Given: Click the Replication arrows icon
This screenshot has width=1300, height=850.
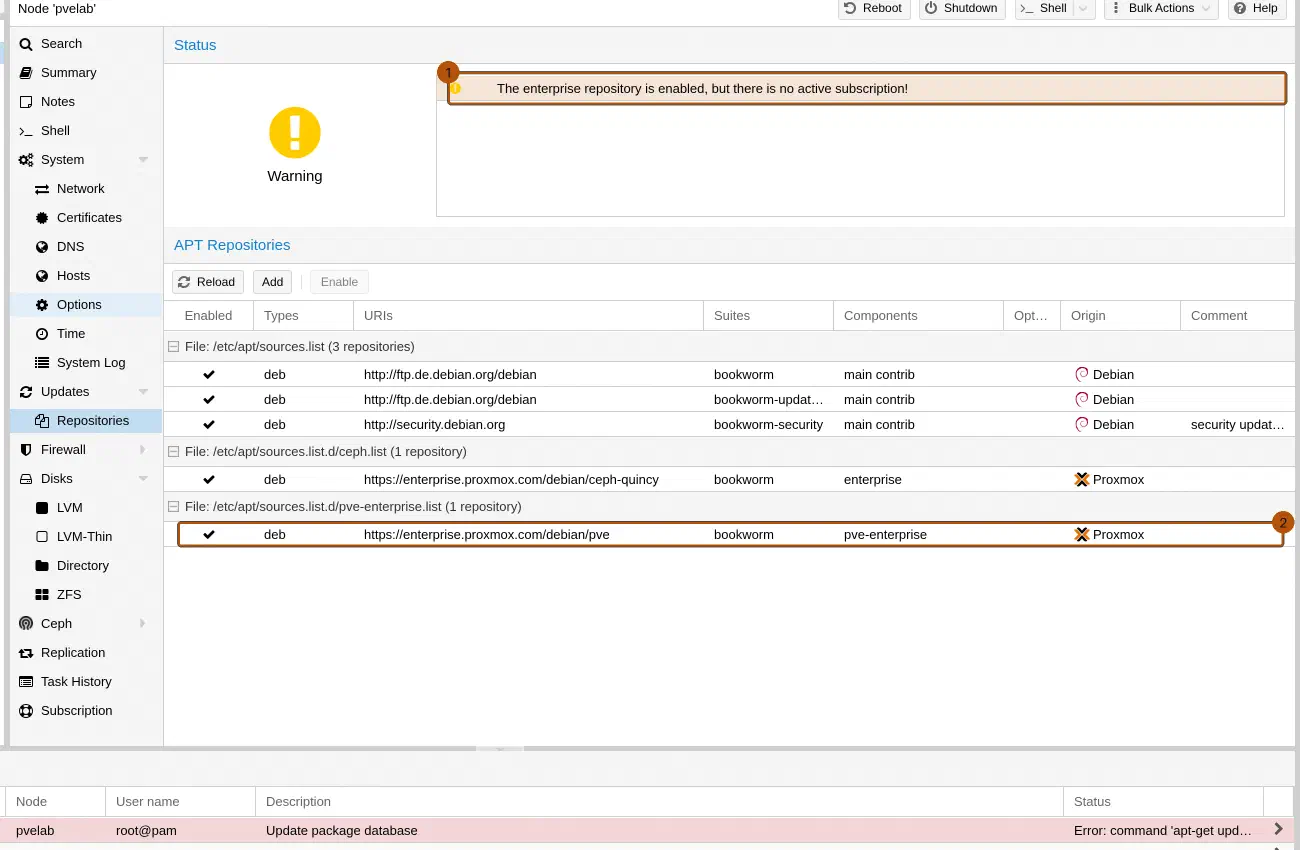Looking at the screenshot, I should (26, 653).
